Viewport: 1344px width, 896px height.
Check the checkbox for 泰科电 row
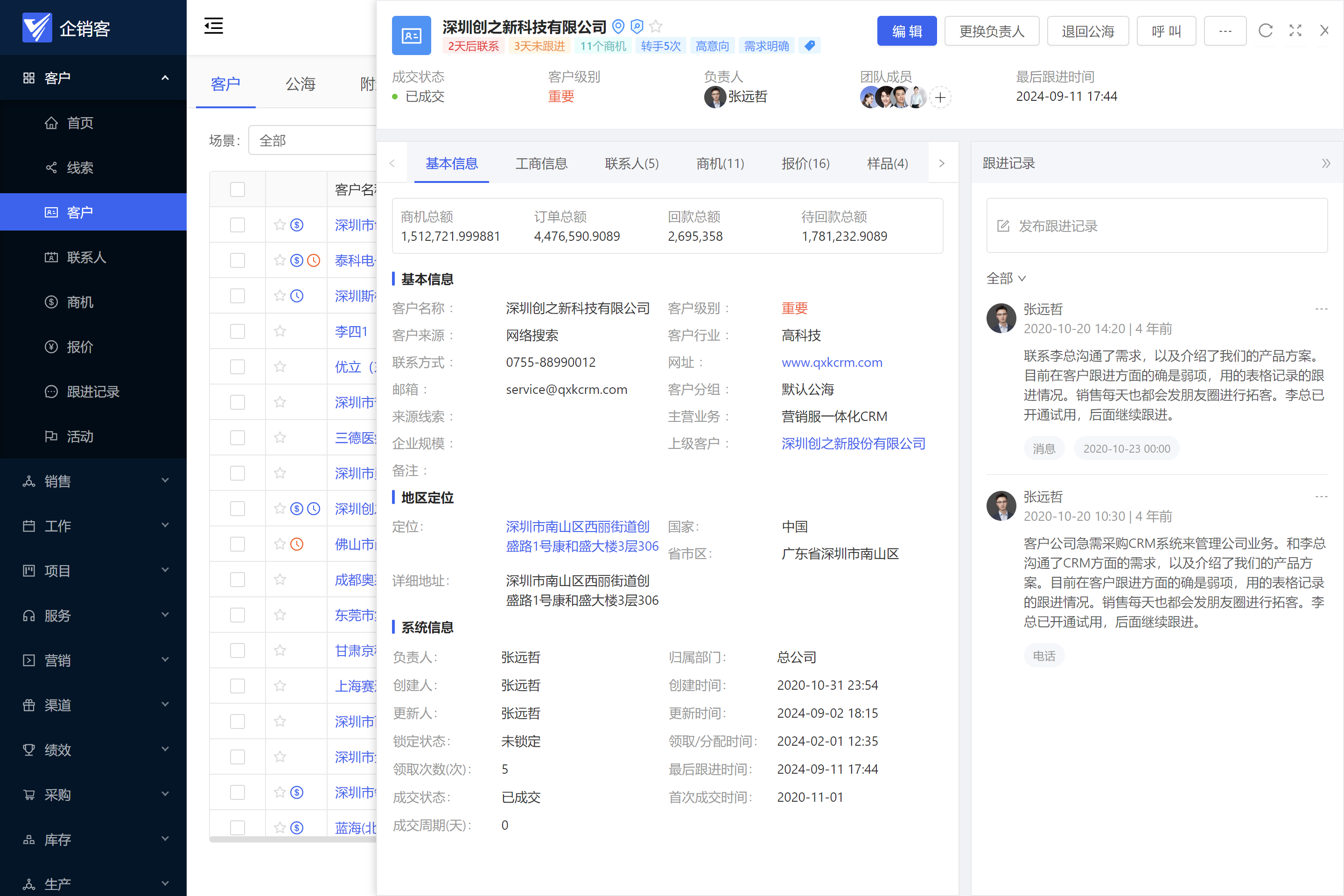pos(237,260)
